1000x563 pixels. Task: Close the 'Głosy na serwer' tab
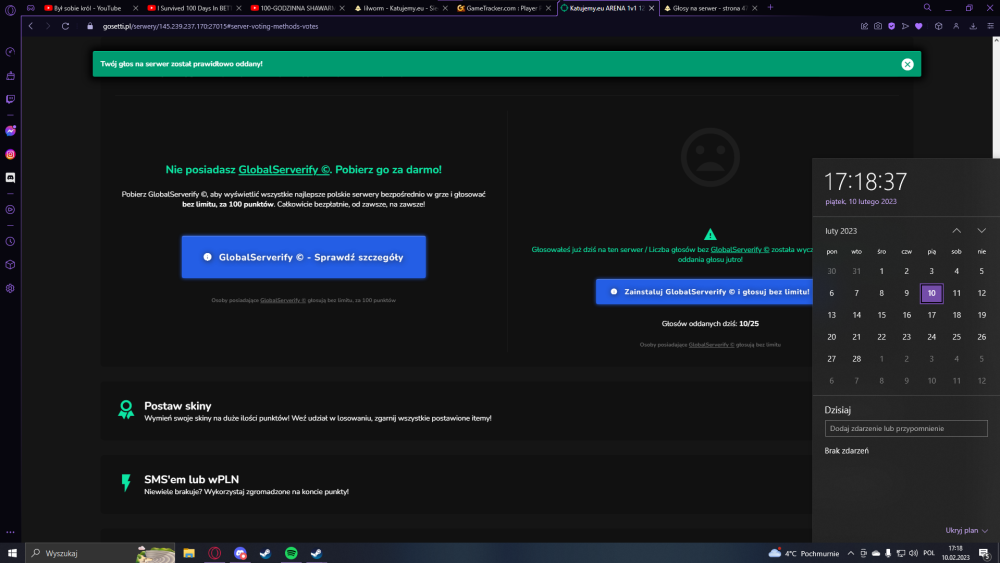[x=755, y=8]
